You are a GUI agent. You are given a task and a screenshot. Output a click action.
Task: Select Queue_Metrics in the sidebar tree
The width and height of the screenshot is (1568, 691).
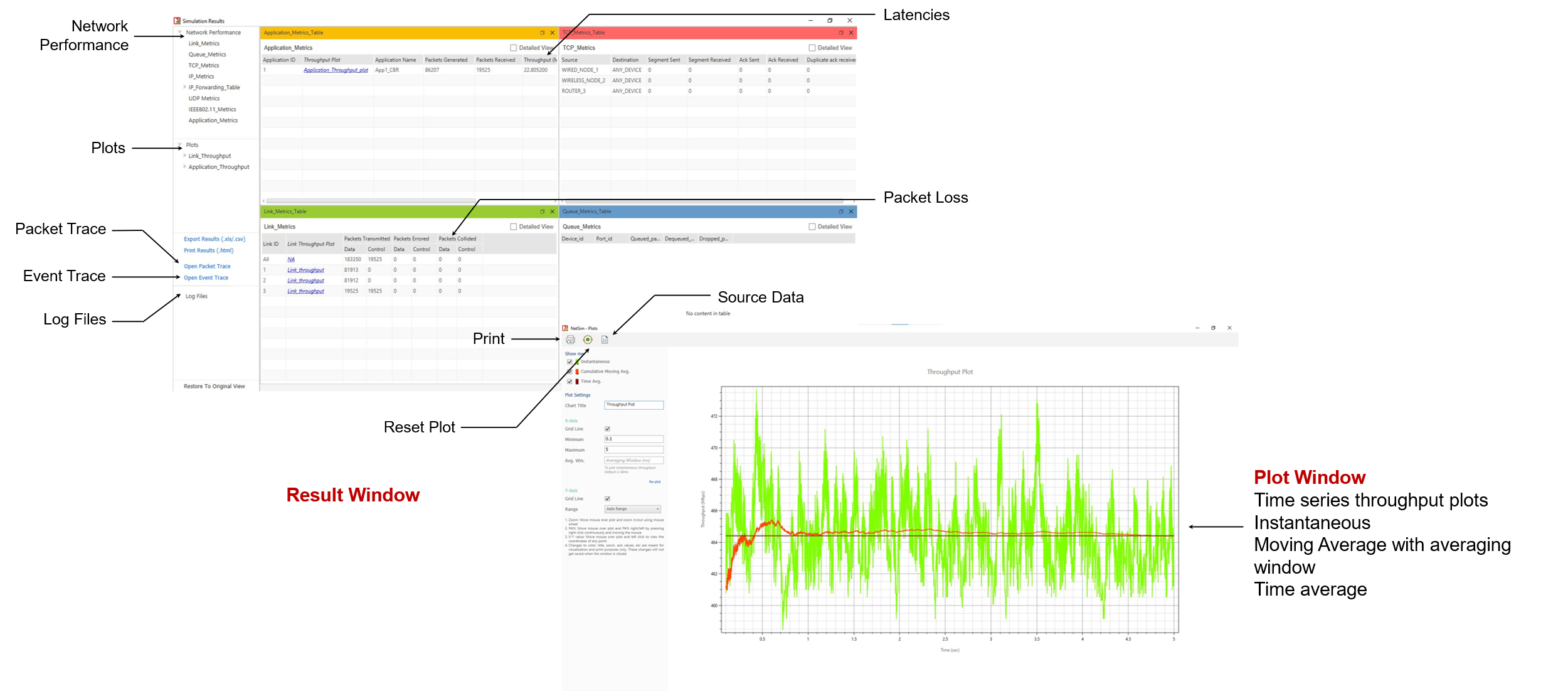tap(207, 55)
